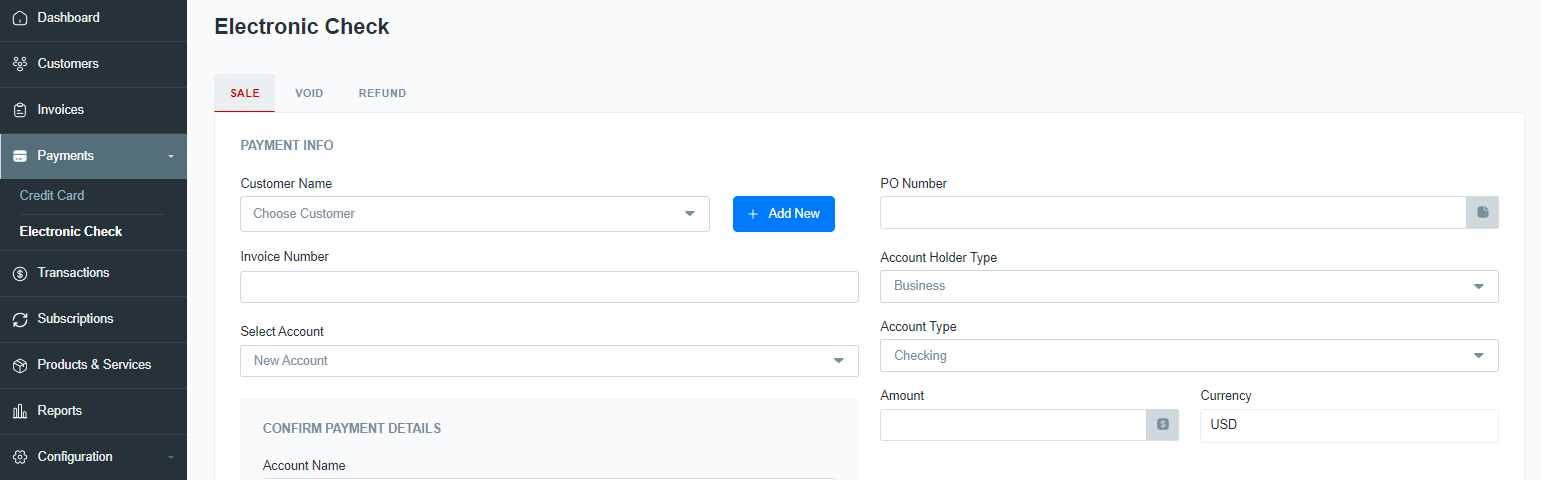Switch to the REFUND tab
The image size is (1541, 480).
point(382,93)
